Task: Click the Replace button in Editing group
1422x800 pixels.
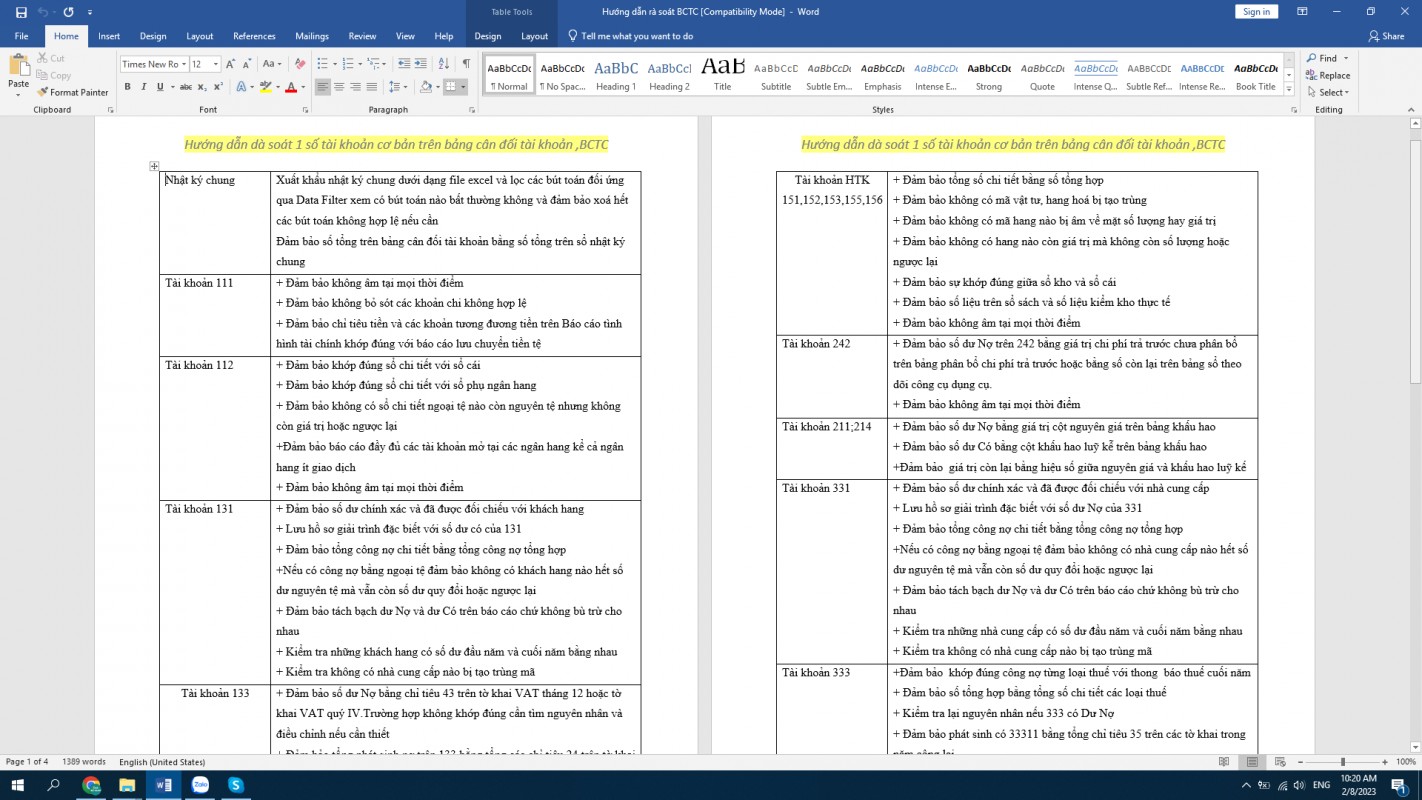Action: click(1328, 75)
